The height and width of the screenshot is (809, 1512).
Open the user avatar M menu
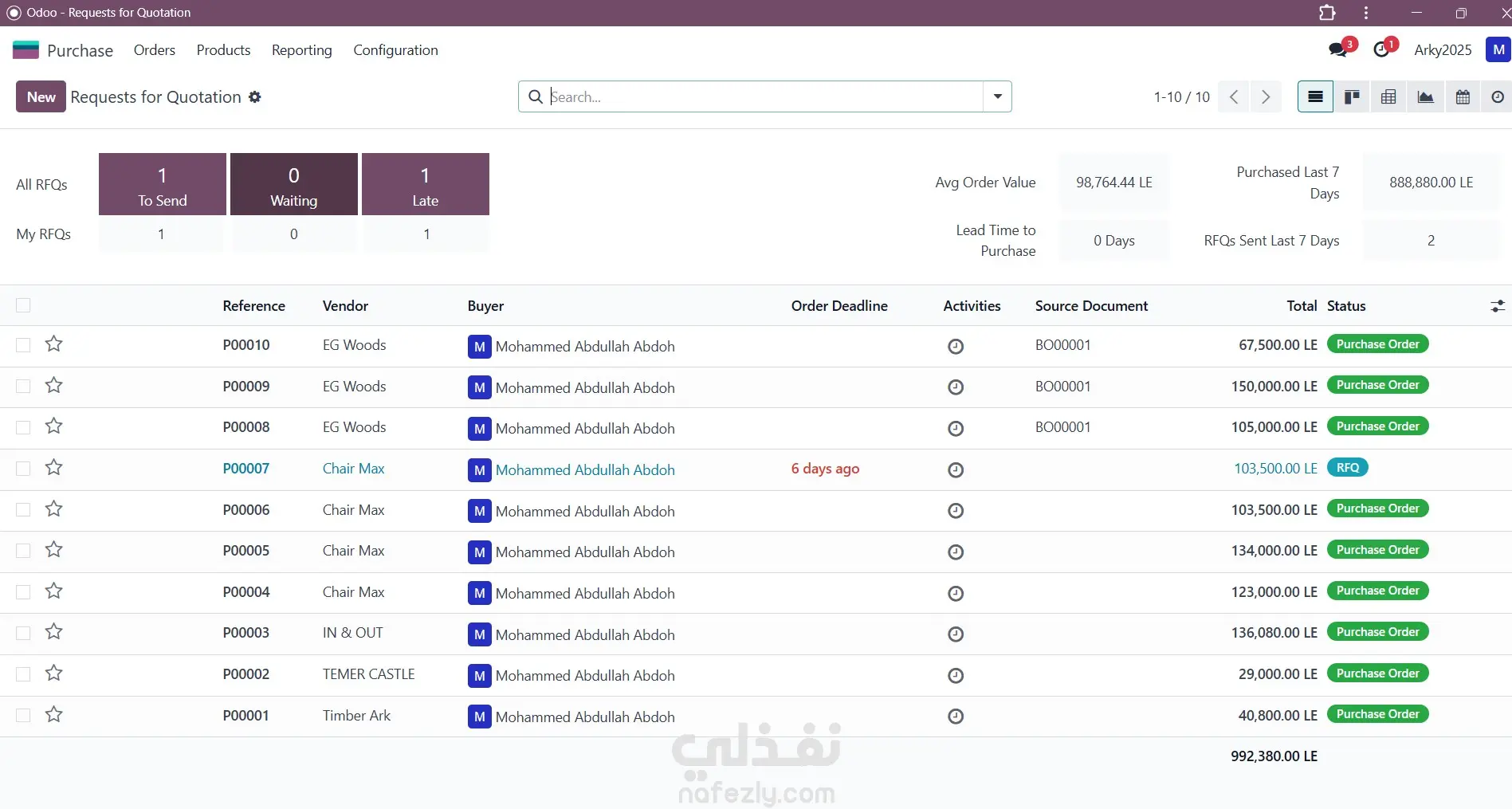(1498, 49)
